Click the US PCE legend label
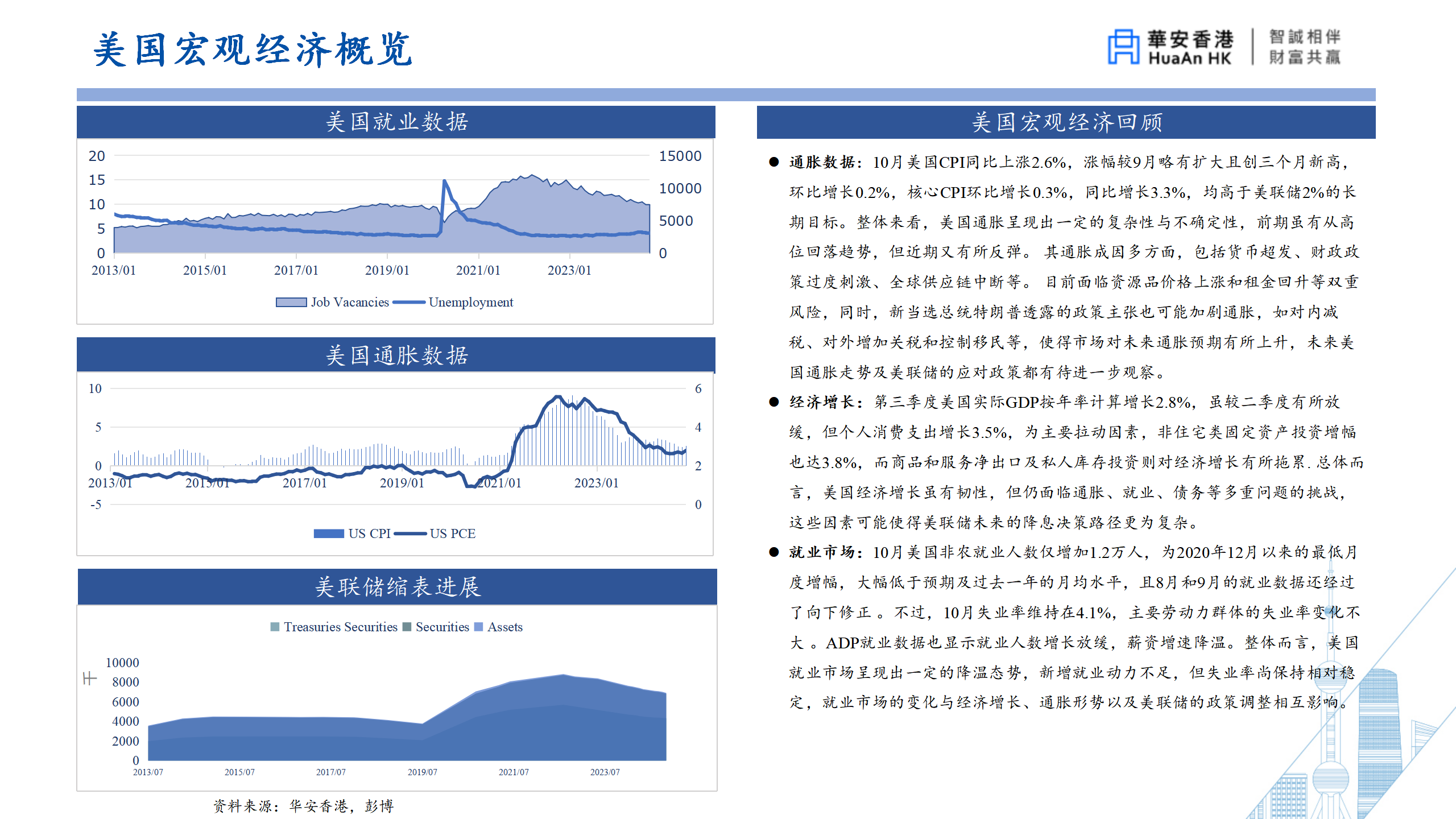The height and width of the screenshot is (819, 1456). 453,533
